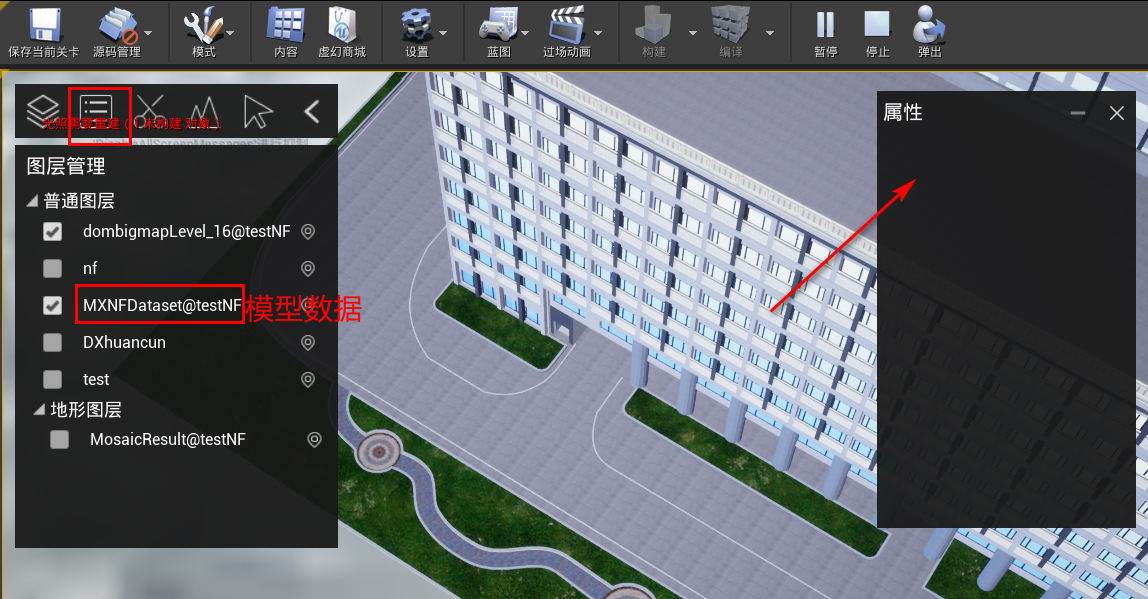The width and height of the screenshot is (1148, 599).
Task: Open 设置 dropdown arrow
Action: 443,33
